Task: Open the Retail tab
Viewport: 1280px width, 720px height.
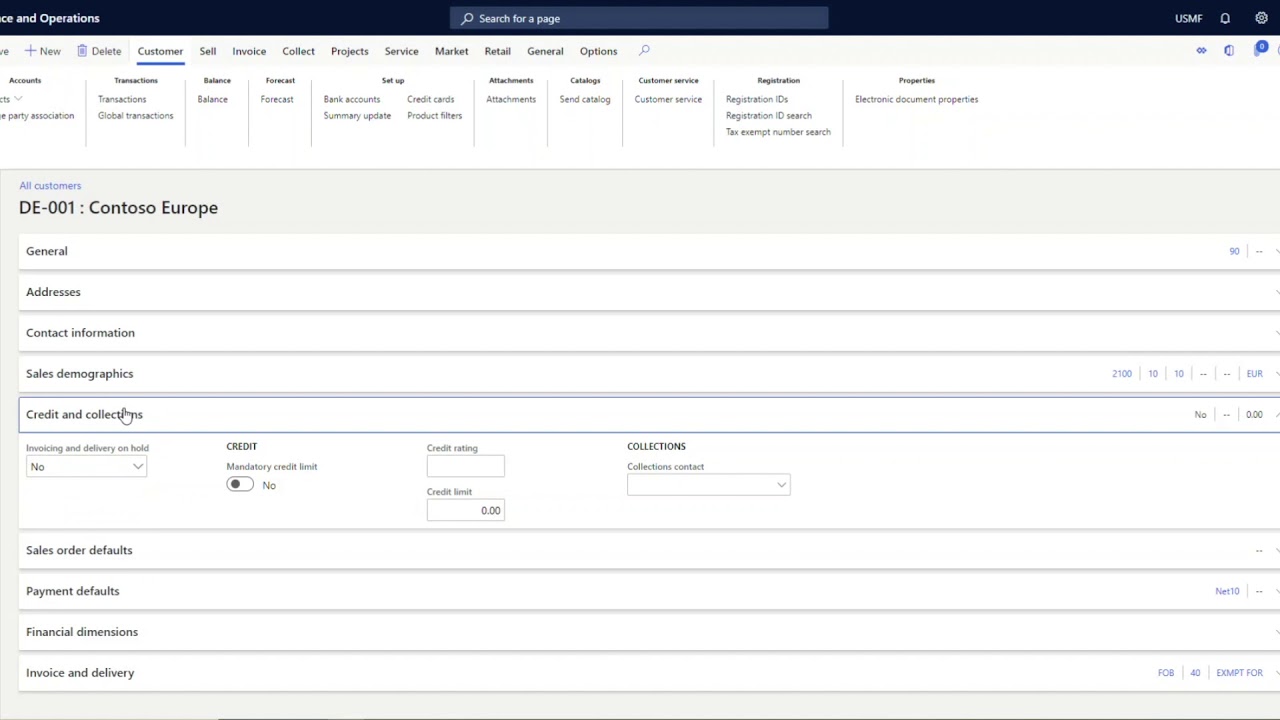Action: pos(497,51)
